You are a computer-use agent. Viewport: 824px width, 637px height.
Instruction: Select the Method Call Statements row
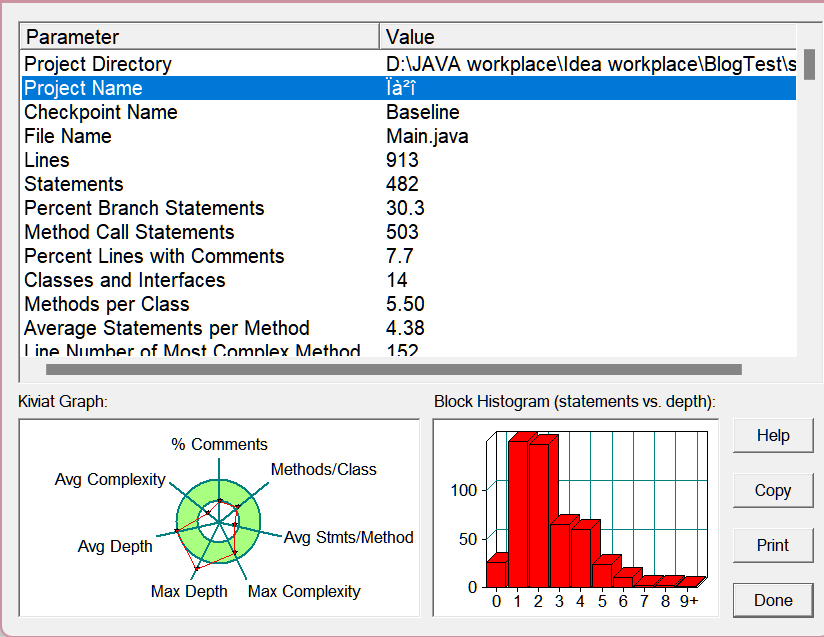click(409, 232)
